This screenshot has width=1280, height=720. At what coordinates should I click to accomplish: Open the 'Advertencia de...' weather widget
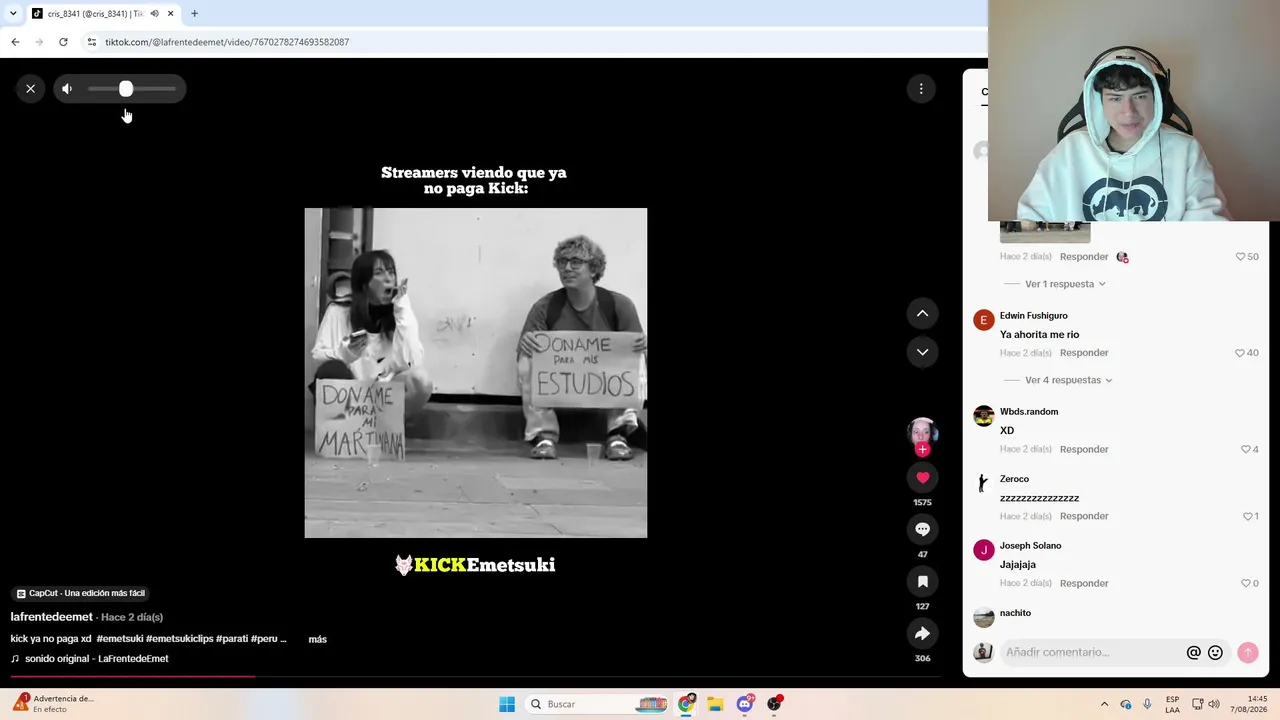tap(52, 704)
